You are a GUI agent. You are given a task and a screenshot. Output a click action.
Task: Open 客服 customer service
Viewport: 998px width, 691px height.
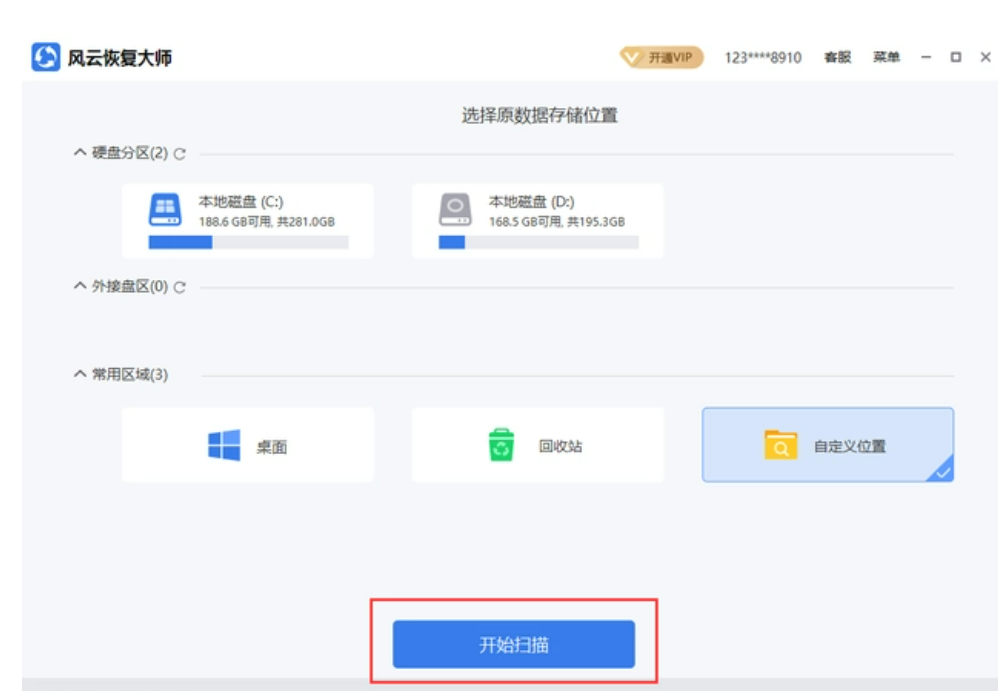tap(837, 58)
